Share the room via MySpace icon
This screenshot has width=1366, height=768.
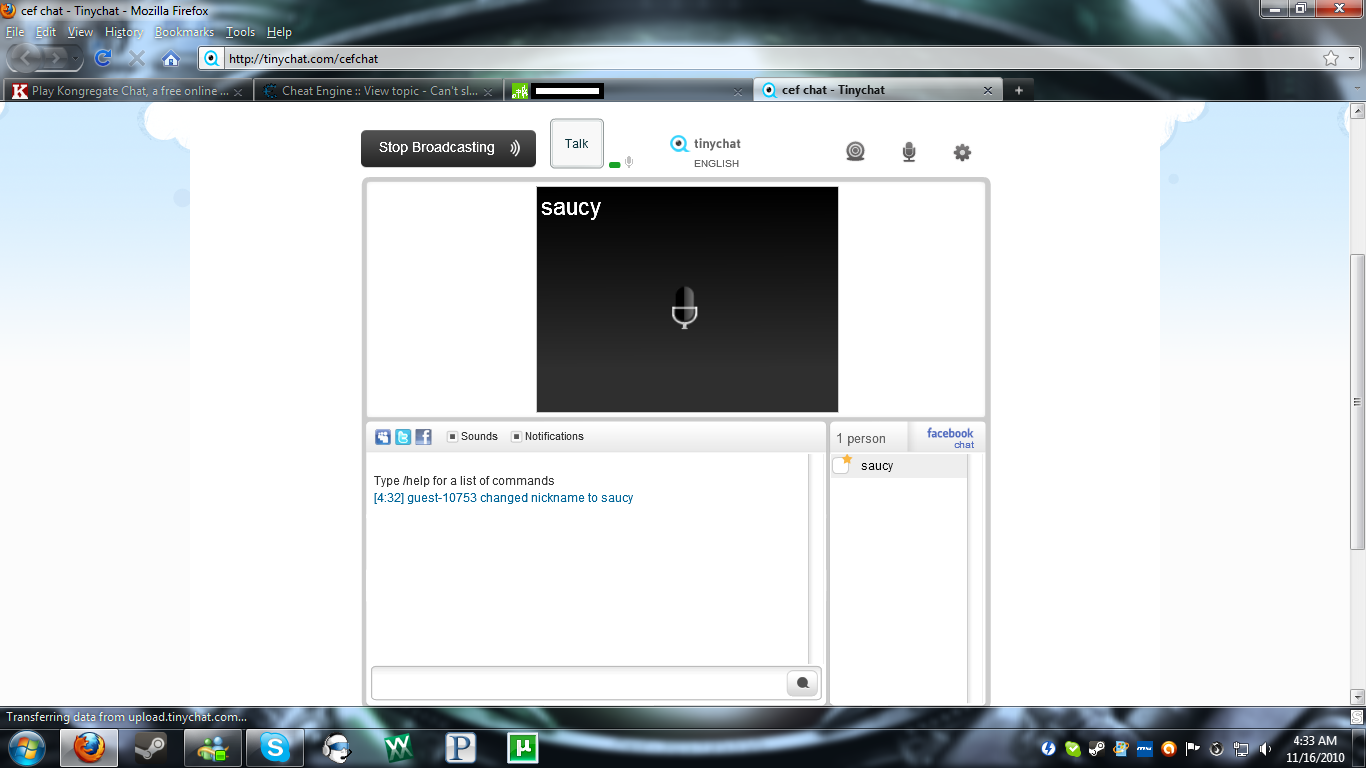tap(383, 437)
